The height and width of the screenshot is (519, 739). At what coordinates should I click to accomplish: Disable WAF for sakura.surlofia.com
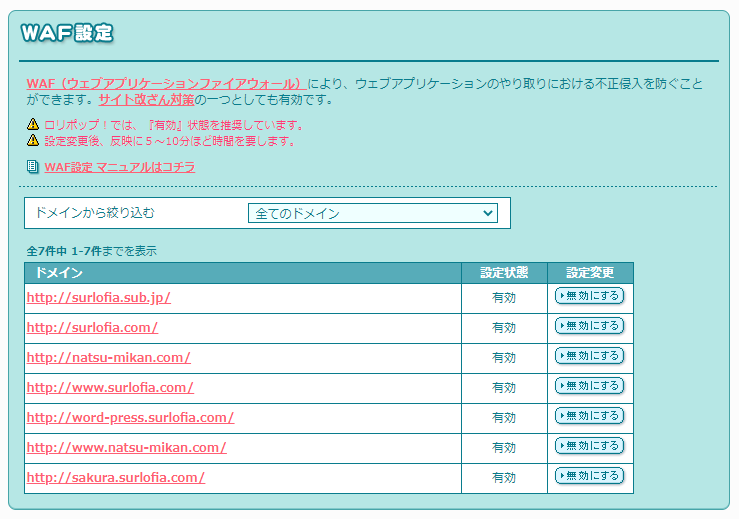click(589, 476)
